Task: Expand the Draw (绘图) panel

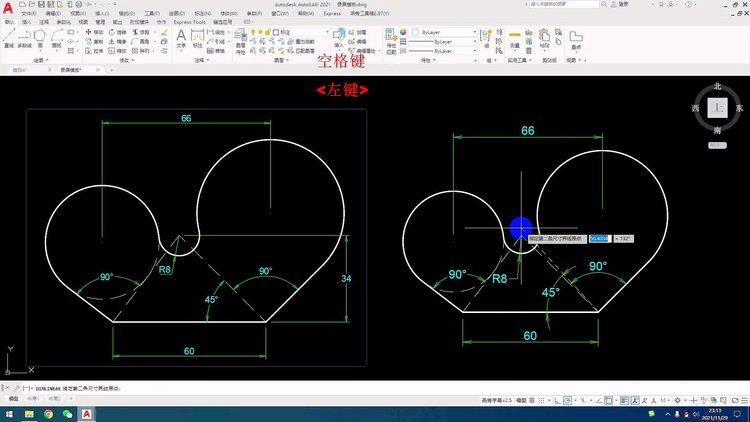Action: tap(41, 60)
